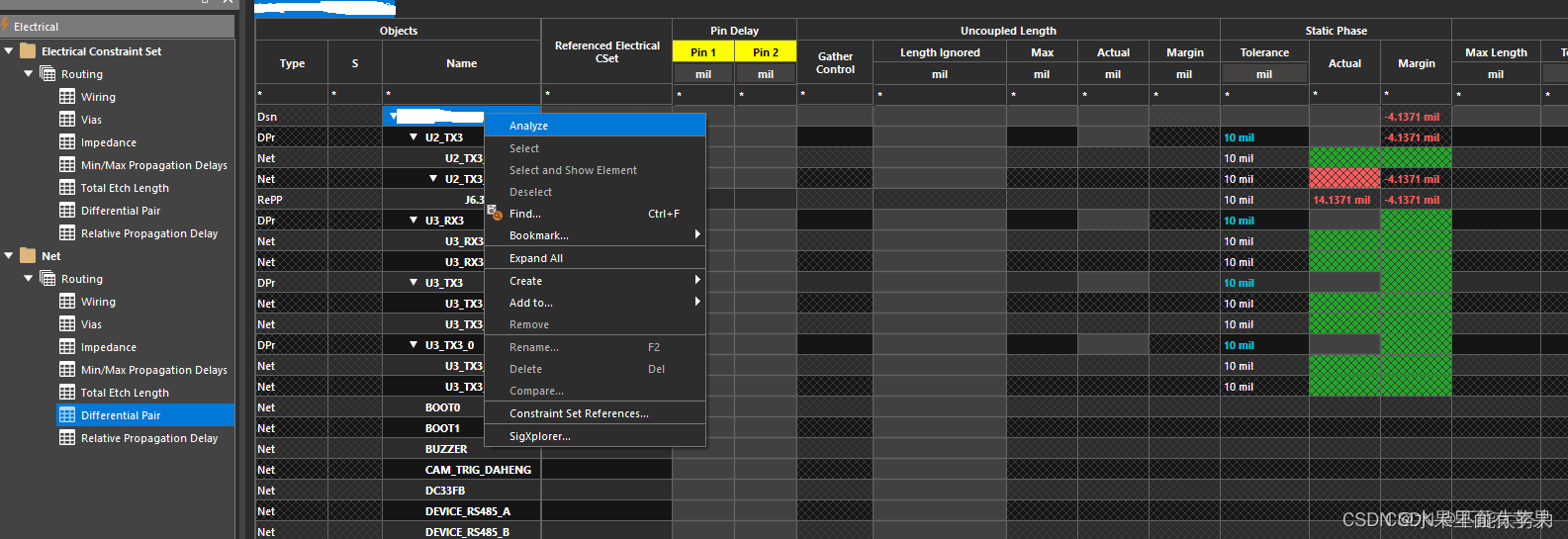1568x539 pixels.
Task: Collapse the U3_TX3_0 differential pair row
Action: click(x=414, y=345)
